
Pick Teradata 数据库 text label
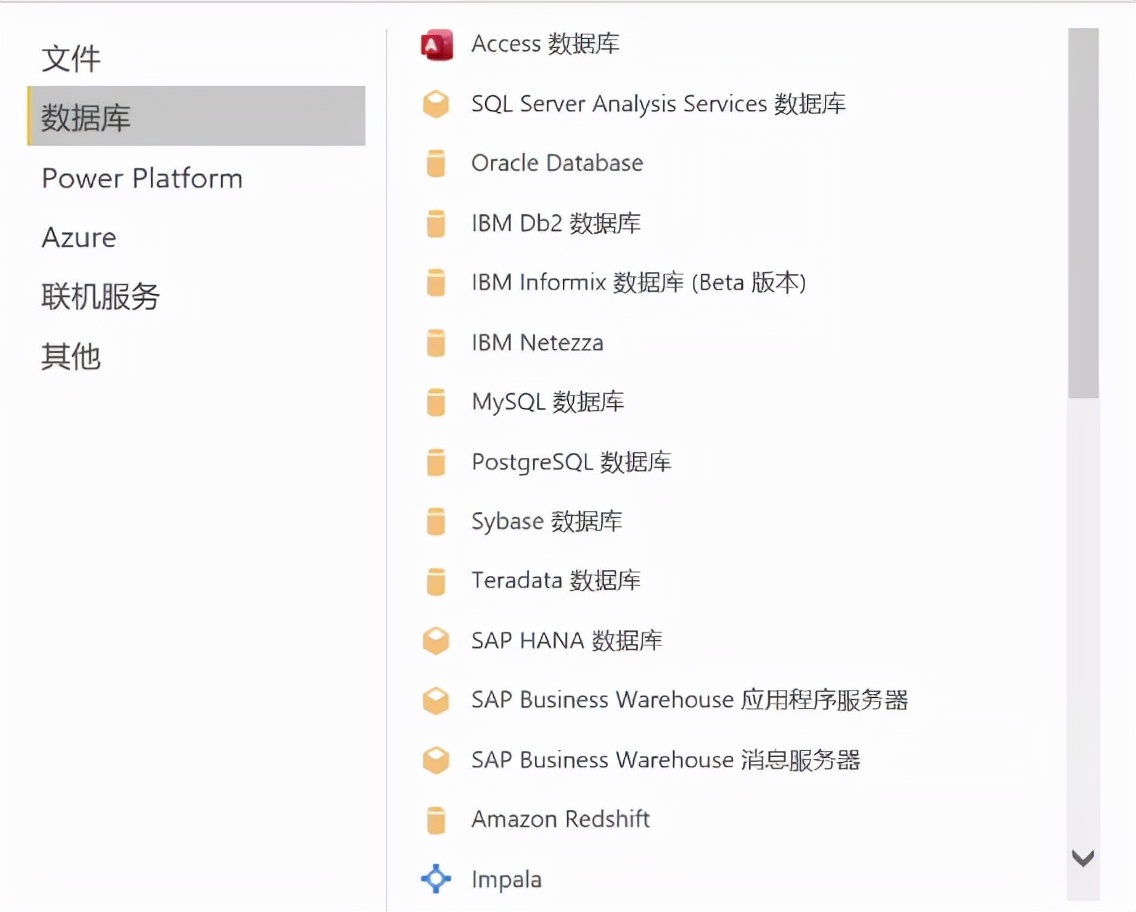[556, 581]
